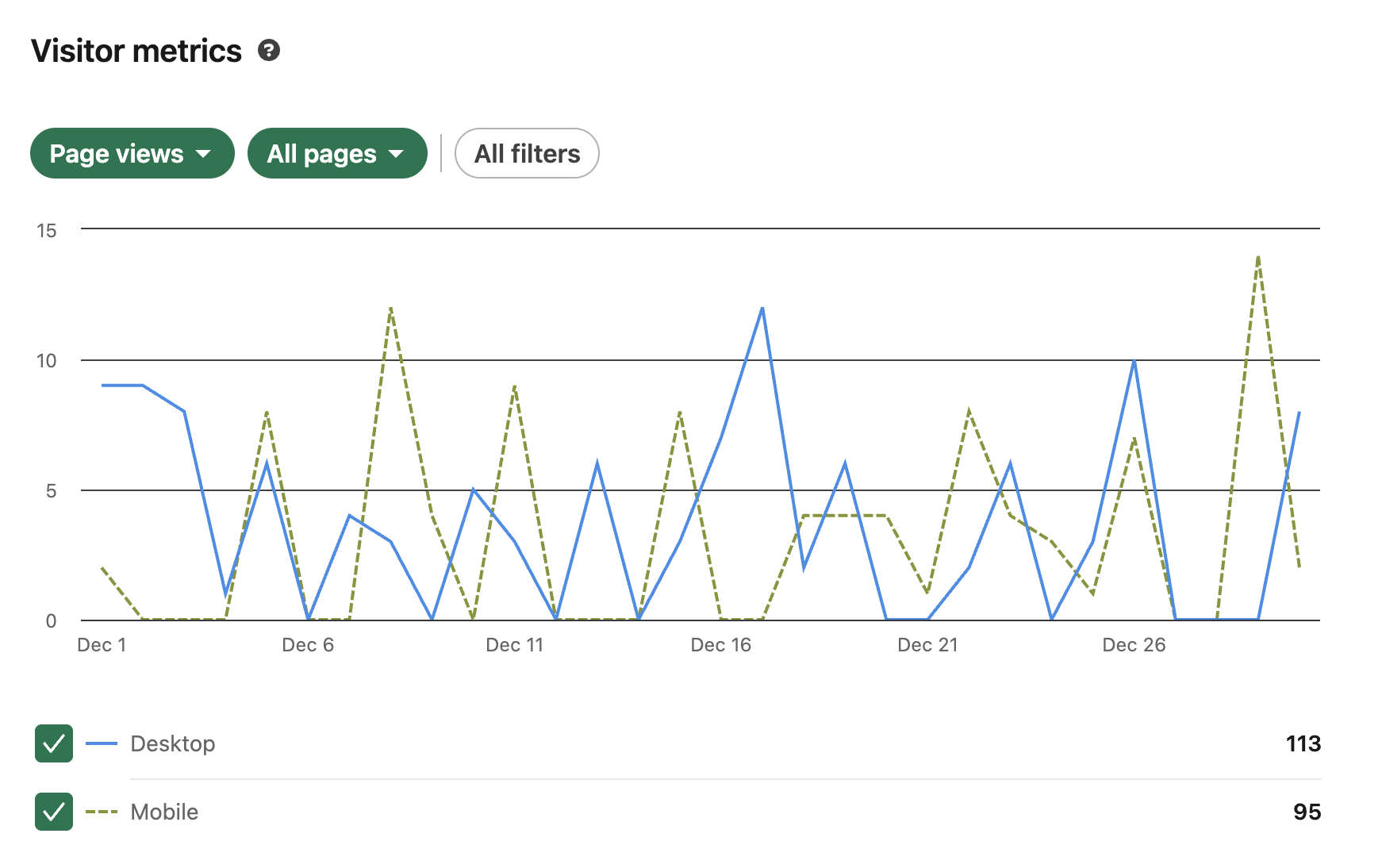This screenshot has width=1382, height=868.
Task: Uncheck the Mobile series checkbox
Action: (x=54, y=812)
